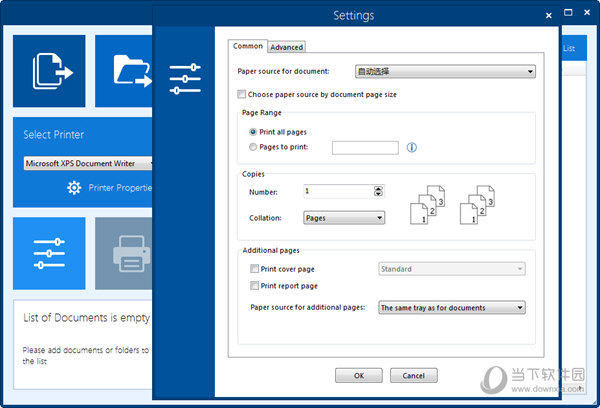Enable Print cover page checkbox

tap(254, 269)
